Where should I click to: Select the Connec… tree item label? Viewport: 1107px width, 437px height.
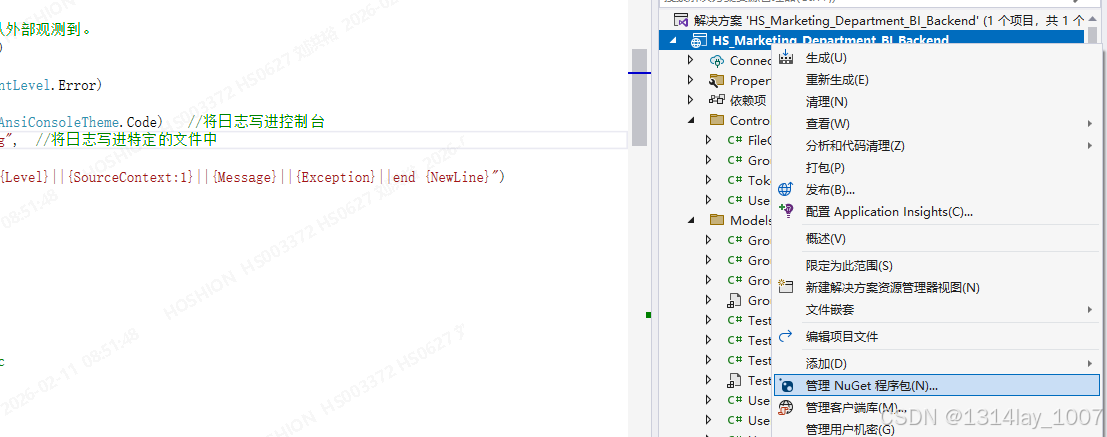tap(751, 61)
